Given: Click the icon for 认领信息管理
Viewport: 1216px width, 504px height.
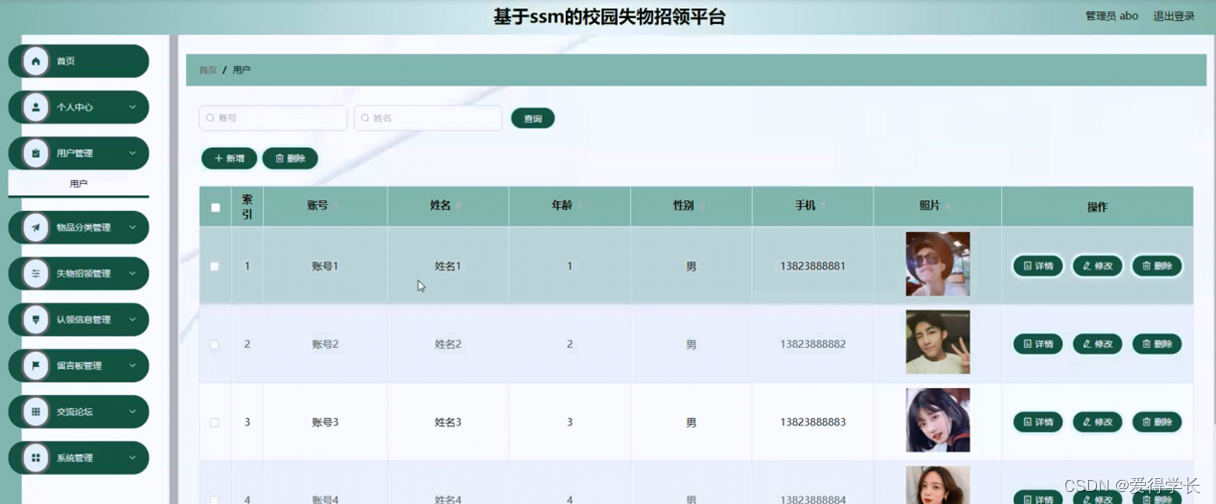Looking at the screenshot, I should pos(36,319).
